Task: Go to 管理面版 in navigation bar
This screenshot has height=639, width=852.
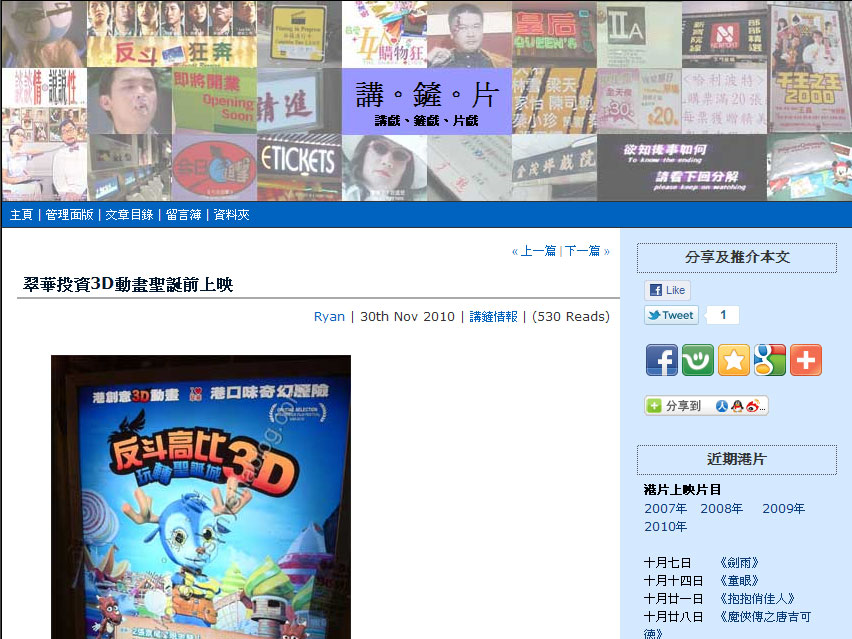Action: (69, 215)
